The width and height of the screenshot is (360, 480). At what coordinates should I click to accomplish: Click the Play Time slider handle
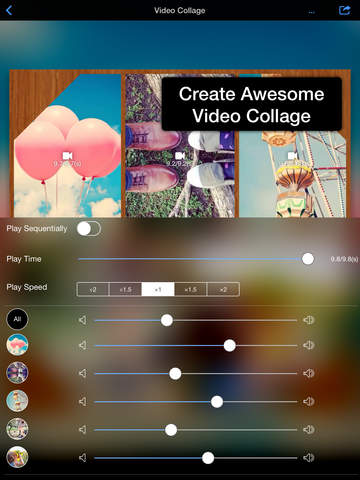tap(308, 259)
